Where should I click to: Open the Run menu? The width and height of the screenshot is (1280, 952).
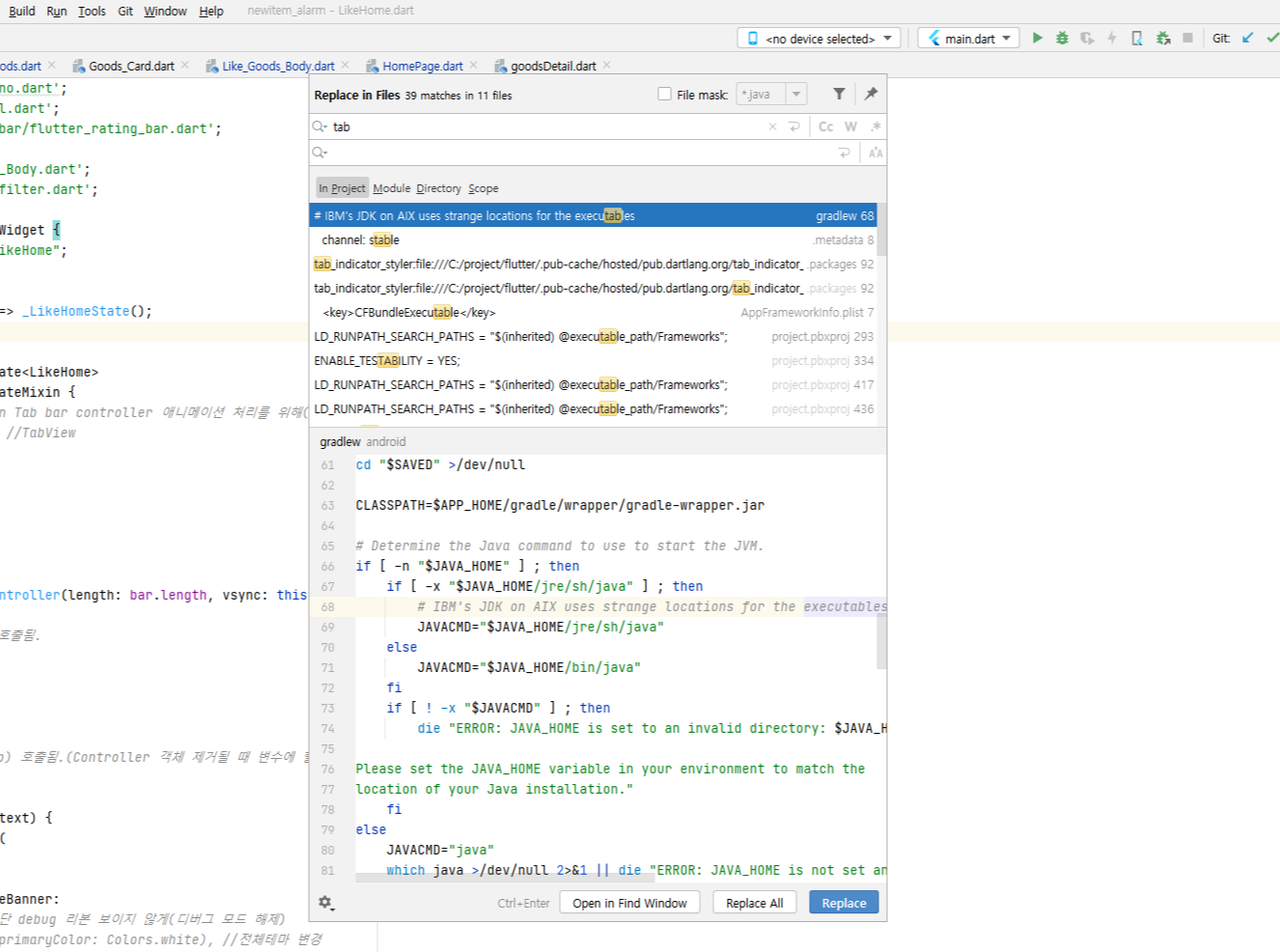[57, 11]
